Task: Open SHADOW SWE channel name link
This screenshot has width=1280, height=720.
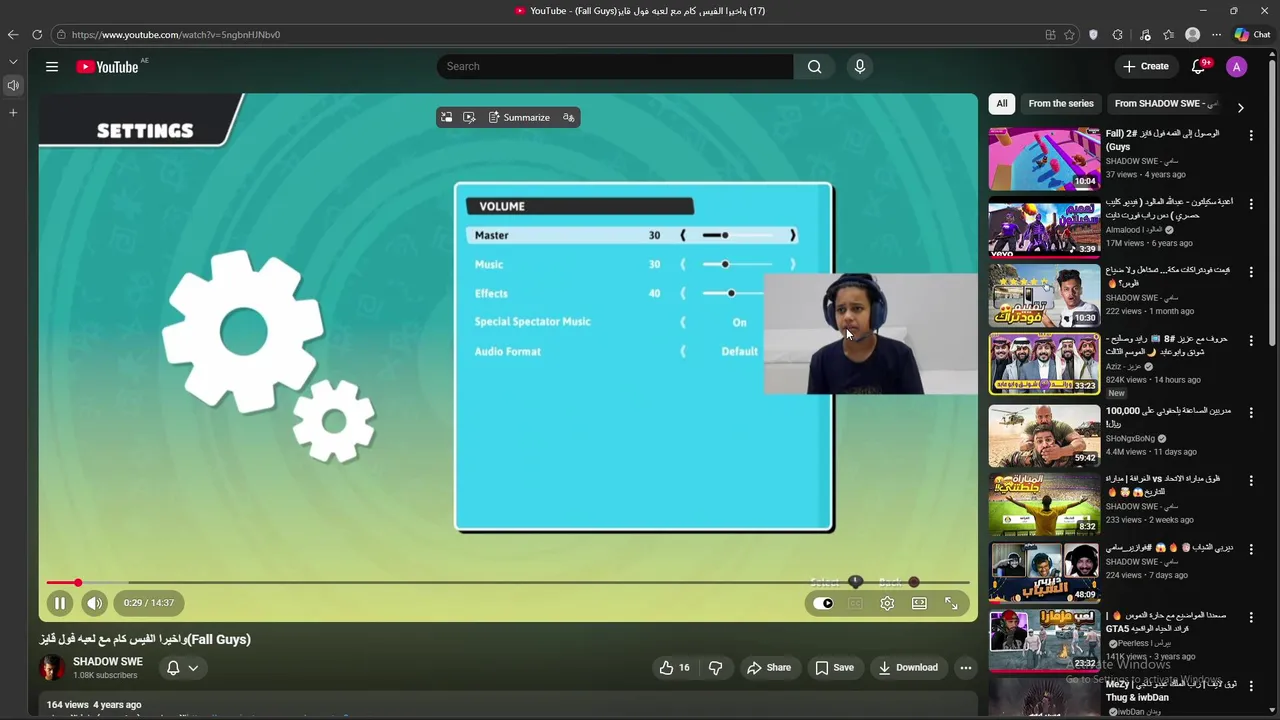Action: [x=108, y=661]
